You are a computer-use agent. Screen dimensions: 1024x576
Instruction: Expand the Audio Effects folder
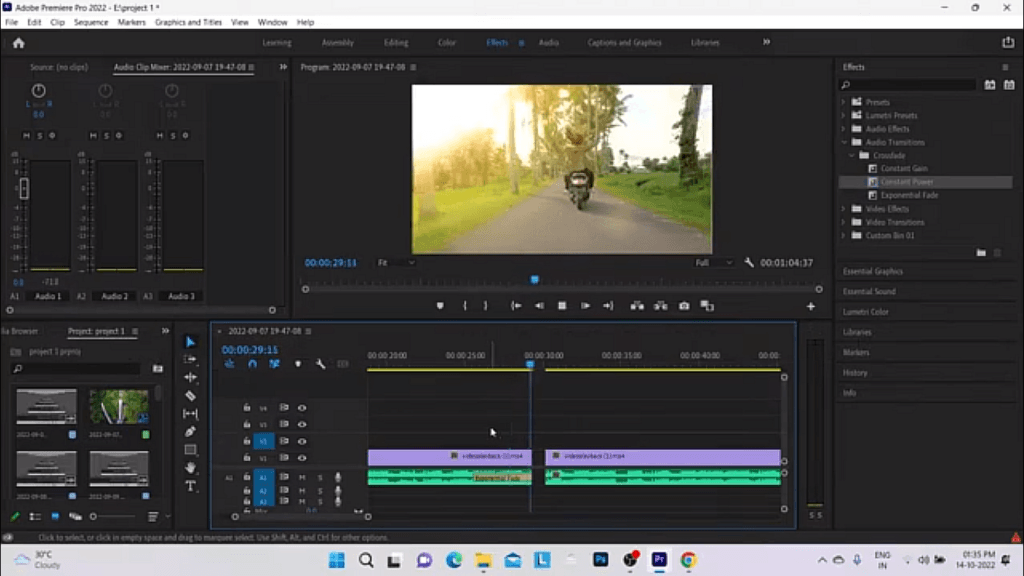coord(843,129)
